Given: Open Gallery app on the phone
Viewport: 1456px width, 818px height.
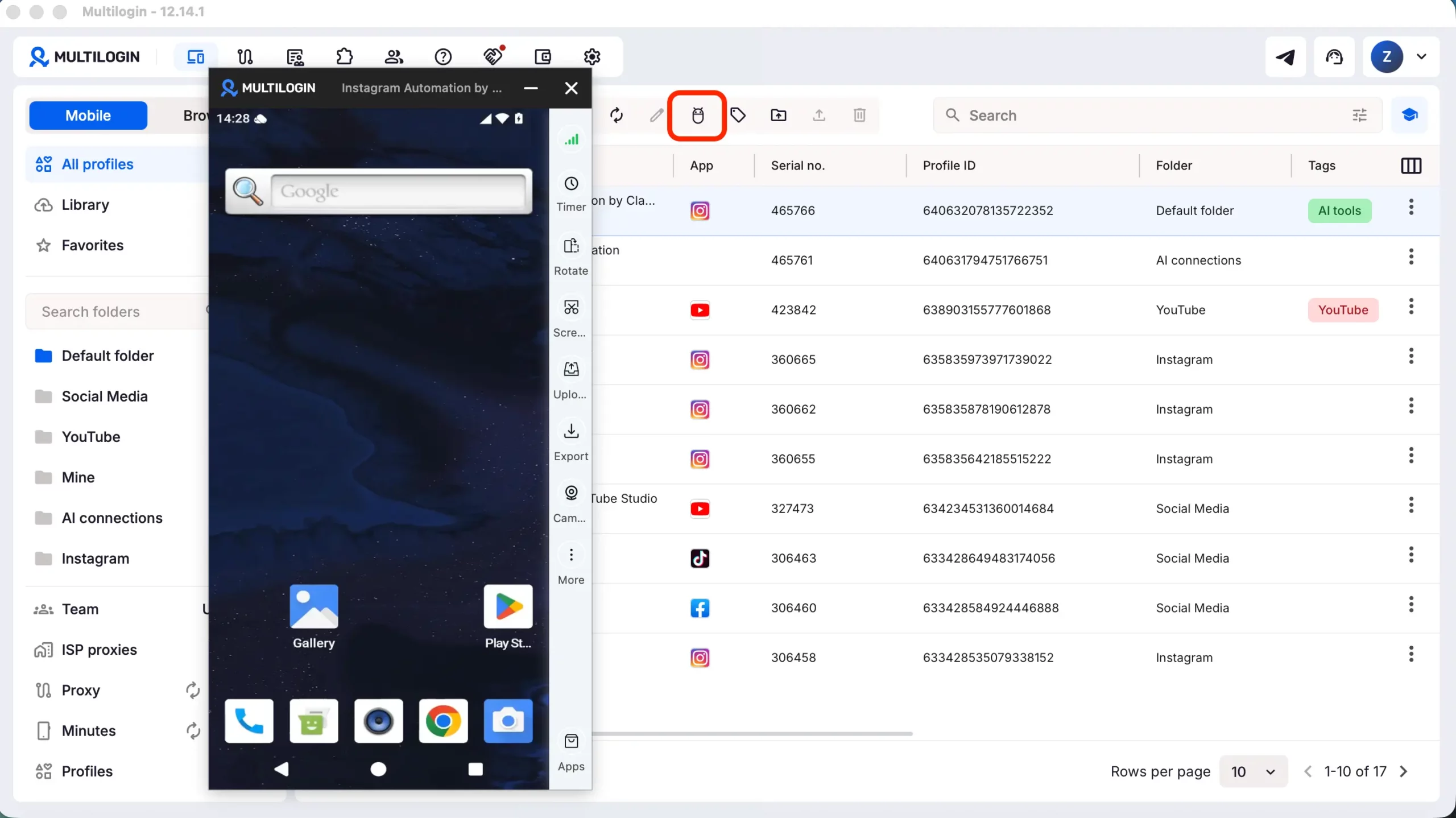Looking at the screenshot, I should coord(313,617).
